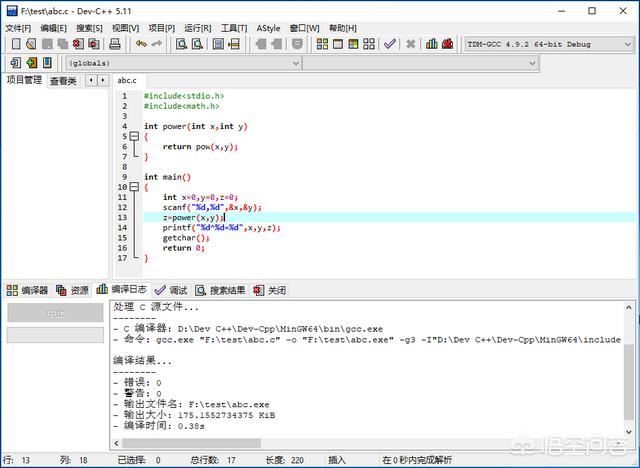This screenshot has height=468, width=640.
Task: Open the 项目[P] menu
Action: tap(162, 28)
